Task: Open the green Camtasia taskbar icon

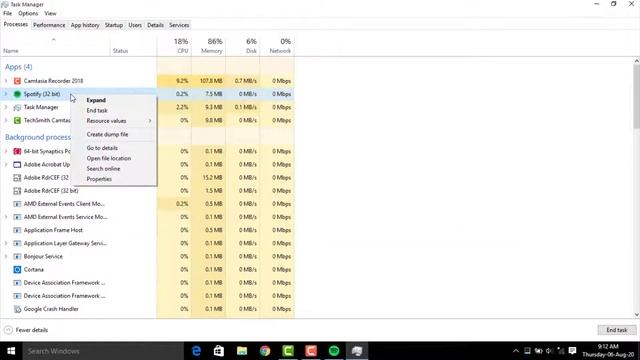Action: [x=288, y=351]
